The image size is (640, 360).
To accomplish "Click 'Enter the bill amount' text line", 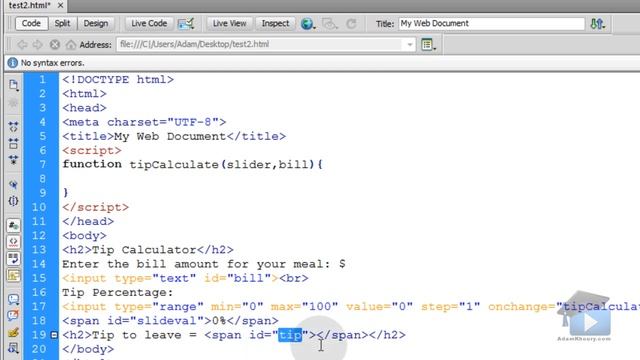I will [x=204, y=264].
